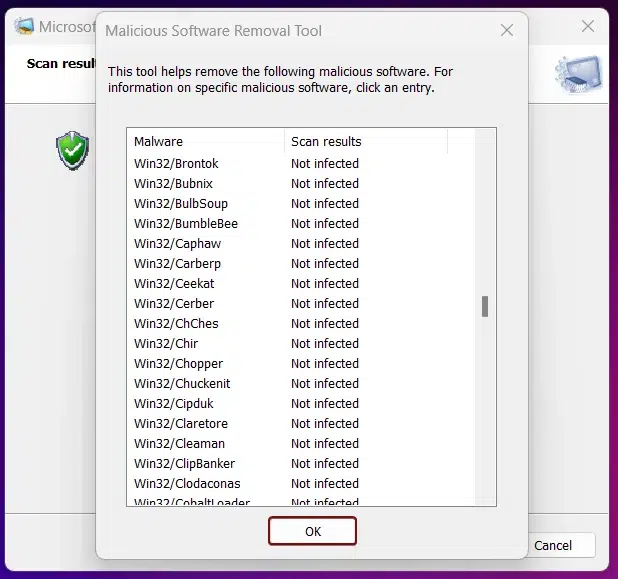Select the Win32/Carberp entry

click(x=177, y=264)
